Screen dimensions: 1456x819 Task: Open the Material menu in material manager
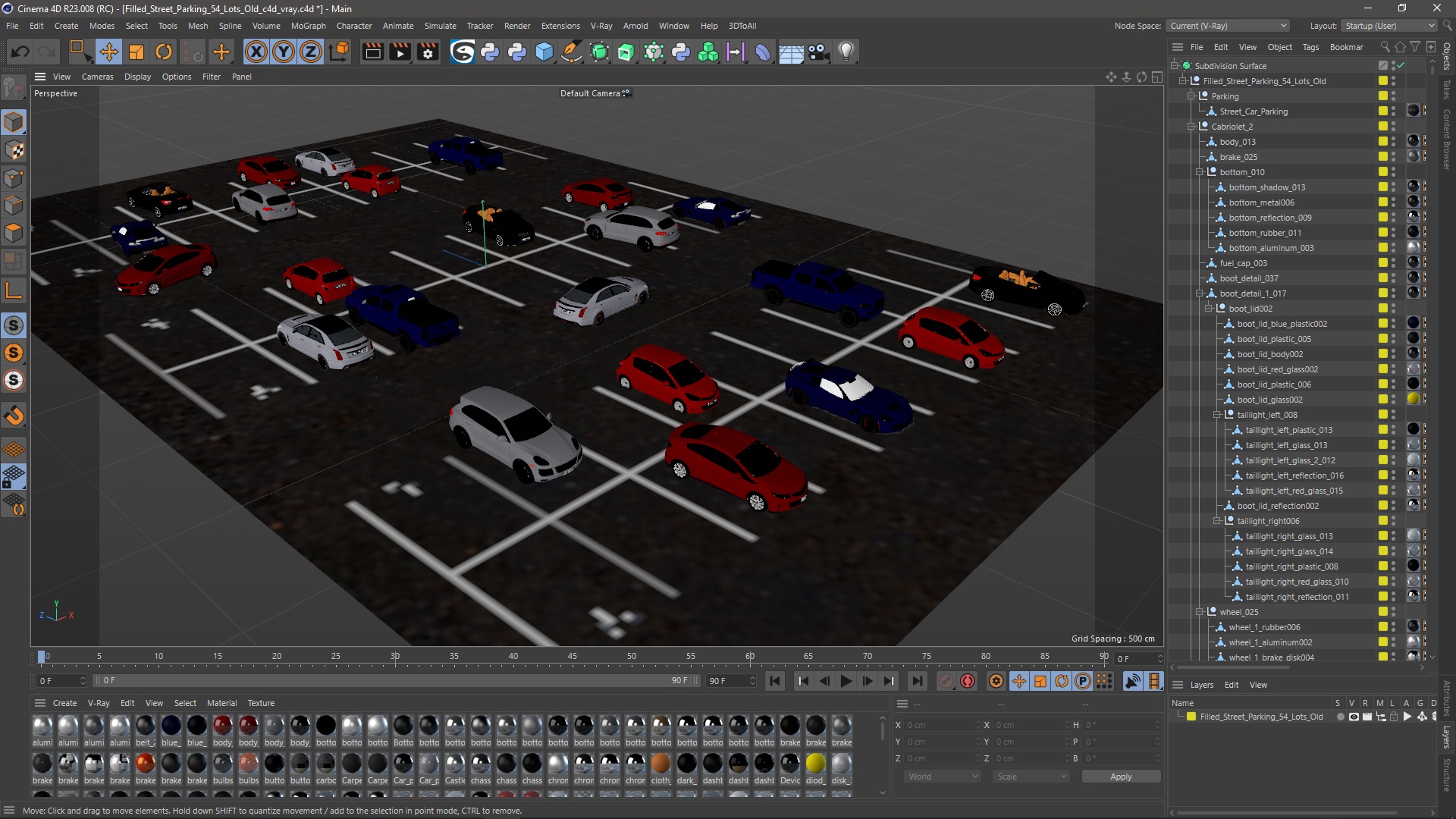[221, 703]
